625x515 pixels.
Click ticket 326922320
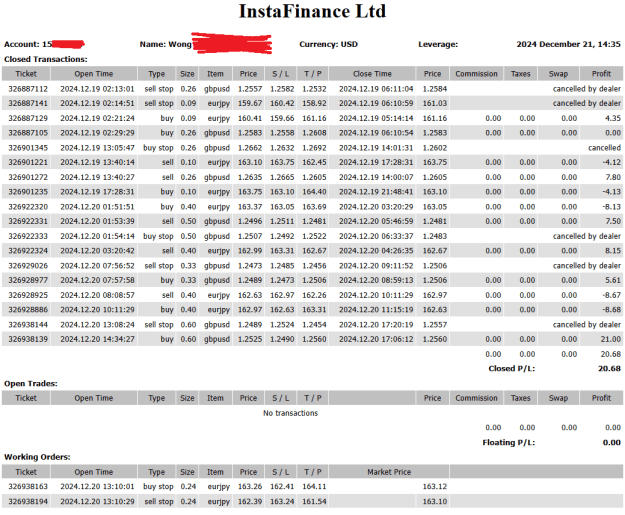coord(28,207)
